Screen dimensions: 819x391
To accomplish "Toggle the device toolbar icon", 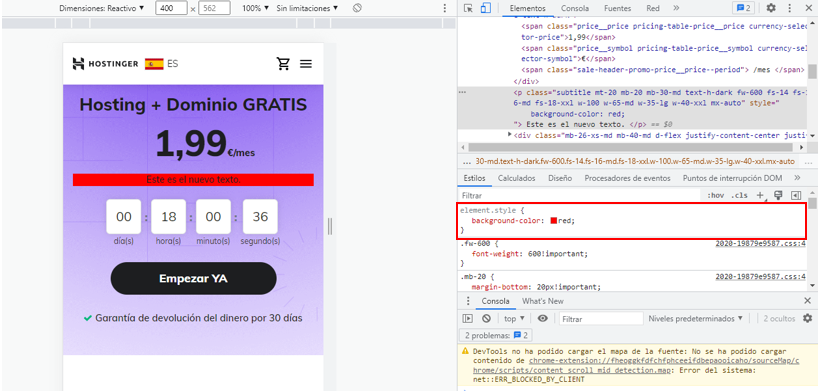I will point(486,8).
